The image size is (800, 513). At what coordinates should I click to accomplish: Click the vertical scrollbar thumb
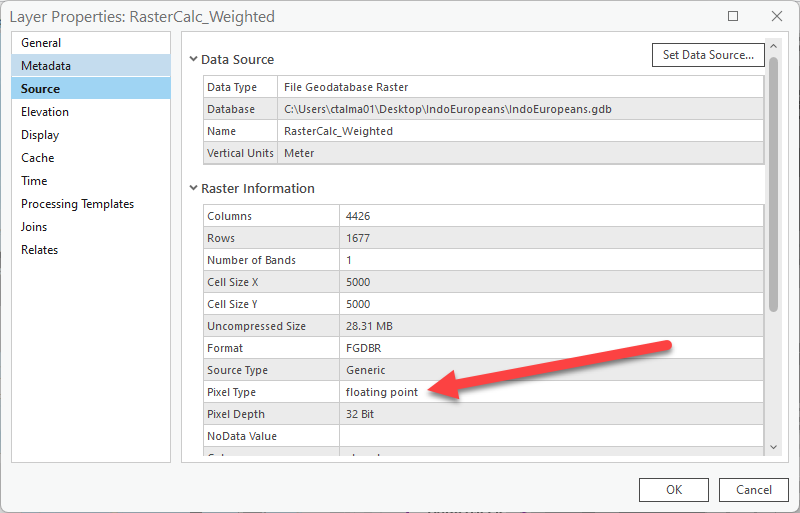click(773, 185)
